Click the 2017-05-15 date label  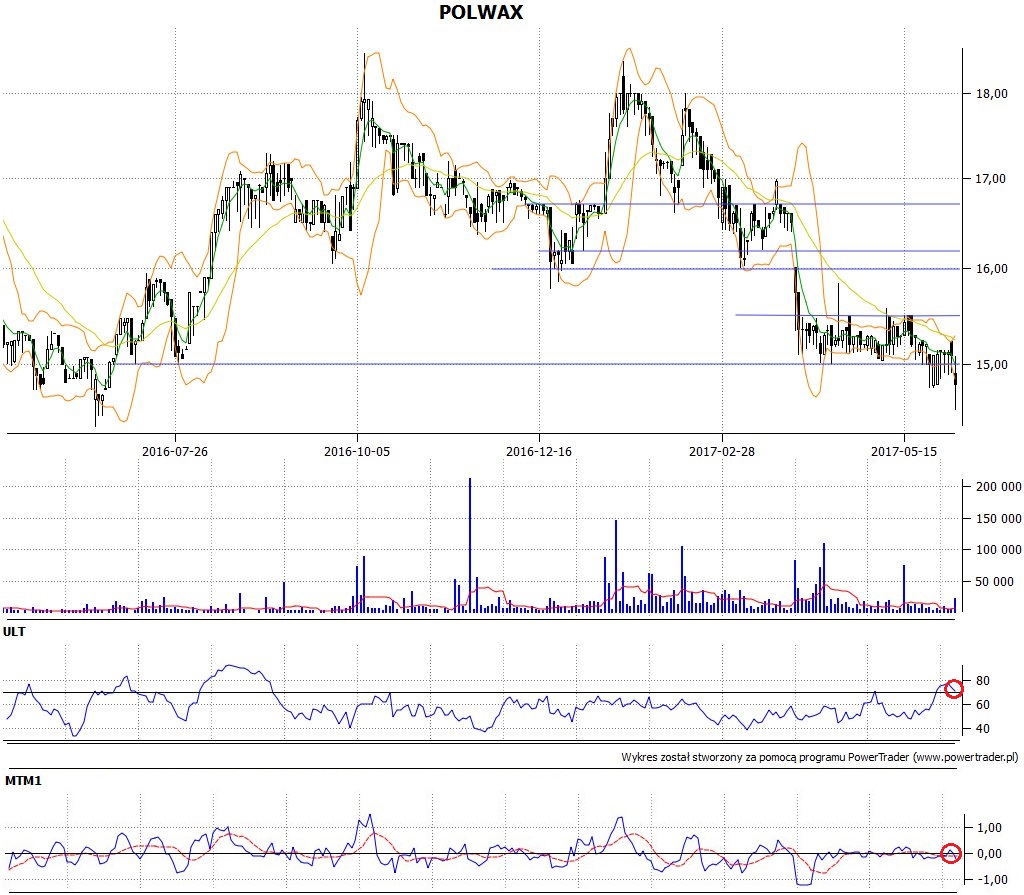pyautogui.click(x=904, y=451)
